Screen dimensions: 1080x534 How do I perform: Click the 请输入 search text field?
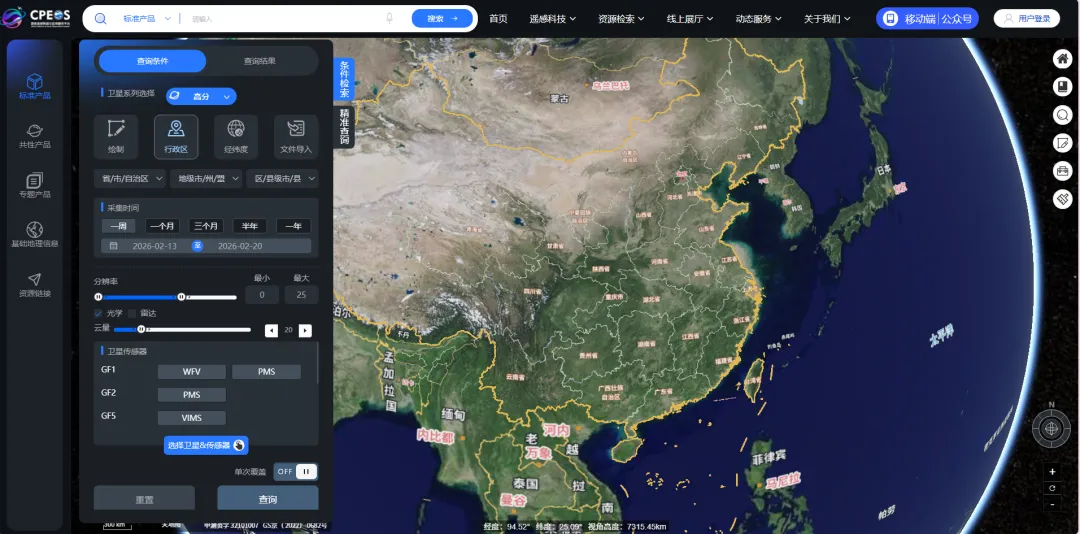tap(282, 19)
